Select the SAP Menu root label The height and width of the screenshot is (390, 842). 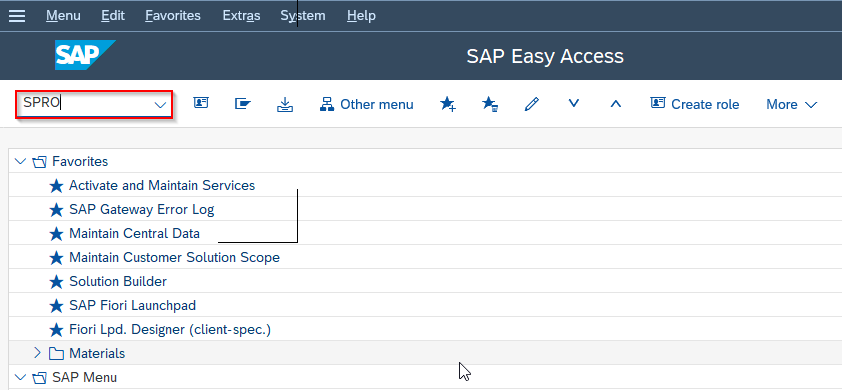(x=84, y=377)
